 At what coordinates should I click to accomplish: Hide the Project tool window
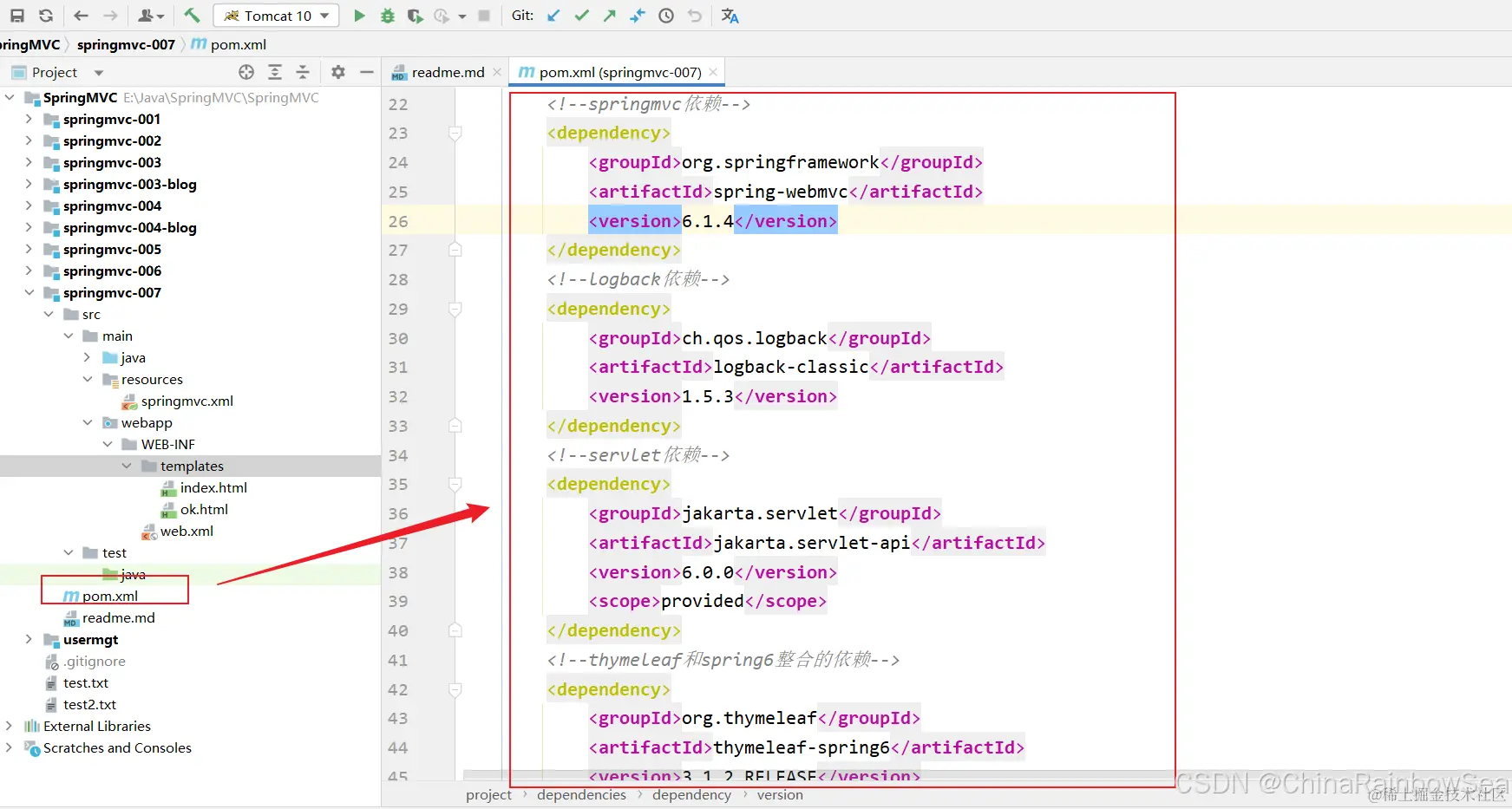click(367, 72)
